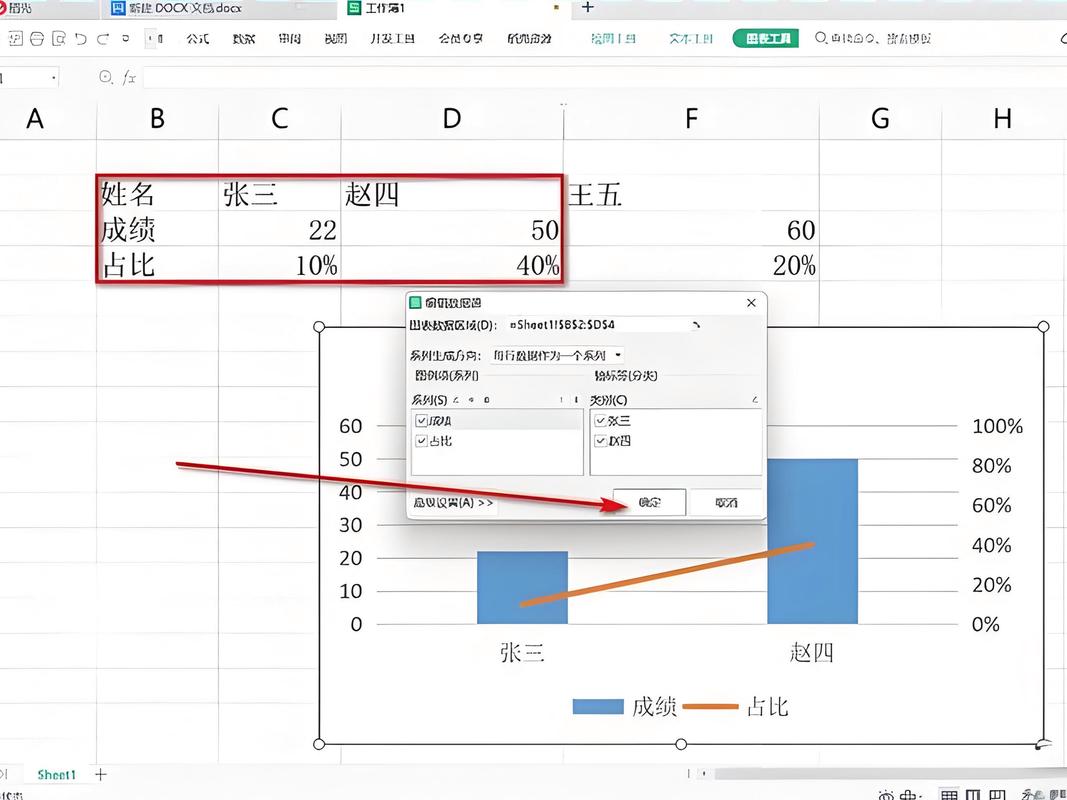Uncheck the 占比 series checkbox
Image resolution: width=1067 pixels, height=800 pixels.
click(420, 440)
